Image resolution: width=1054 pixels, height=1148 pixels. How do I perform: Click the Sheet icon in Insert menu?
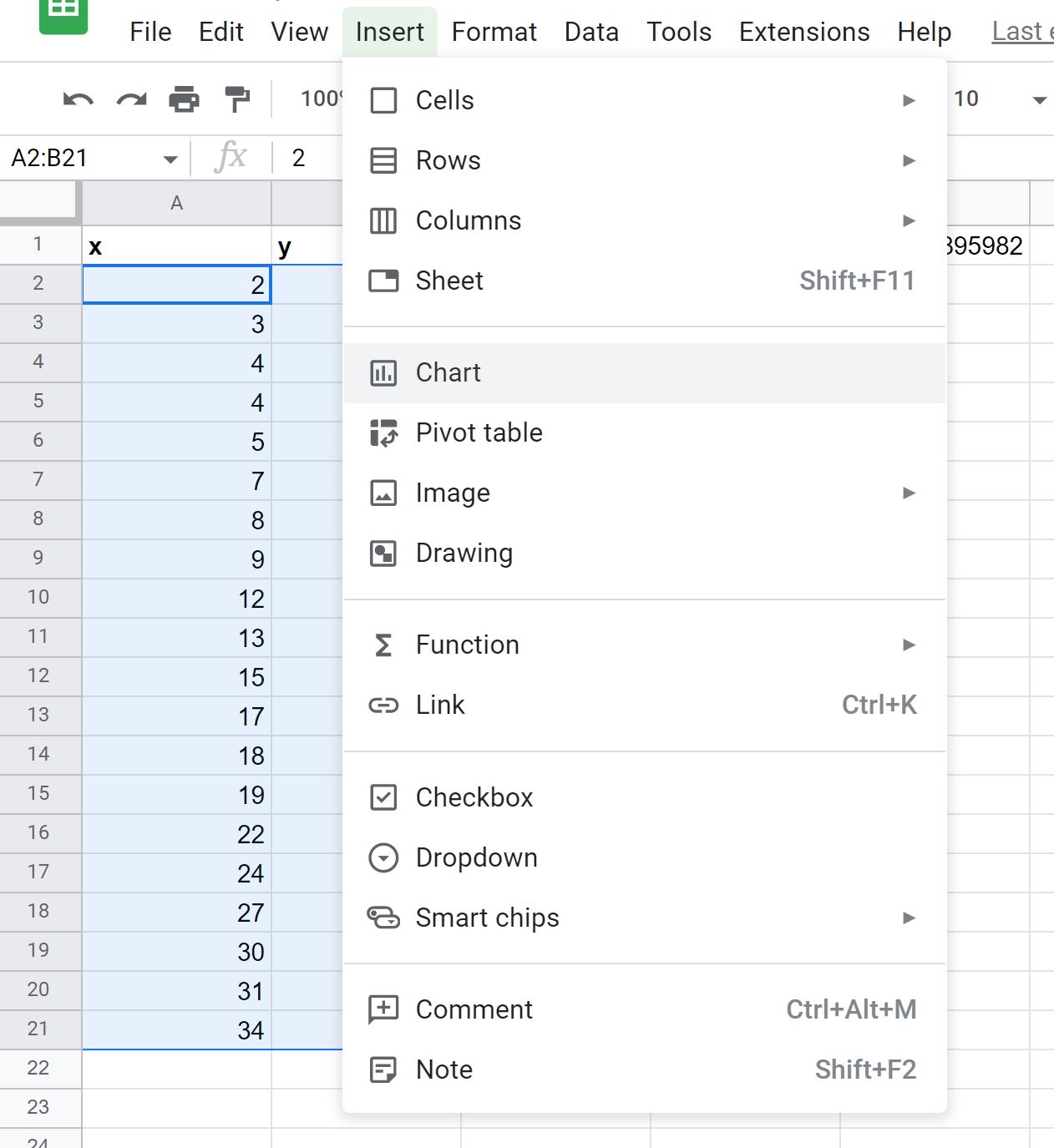(383, 281)
